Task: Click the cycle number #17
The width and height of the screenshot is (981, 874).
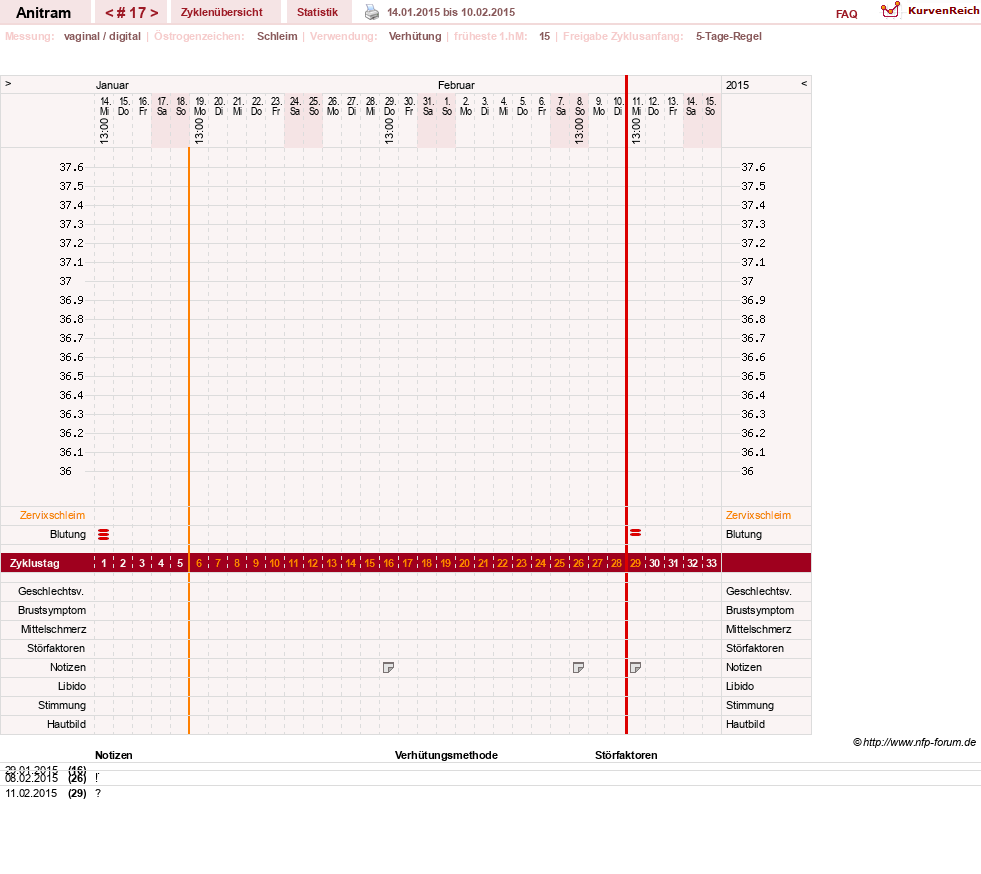Action: click(131, 13)
